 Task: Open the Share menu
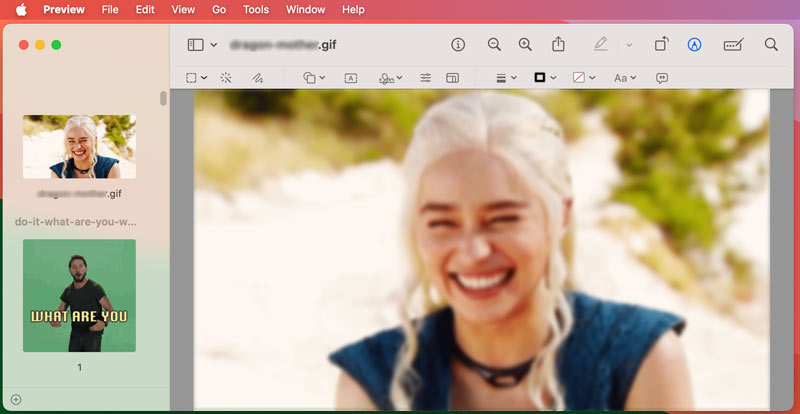pos(558,44)
